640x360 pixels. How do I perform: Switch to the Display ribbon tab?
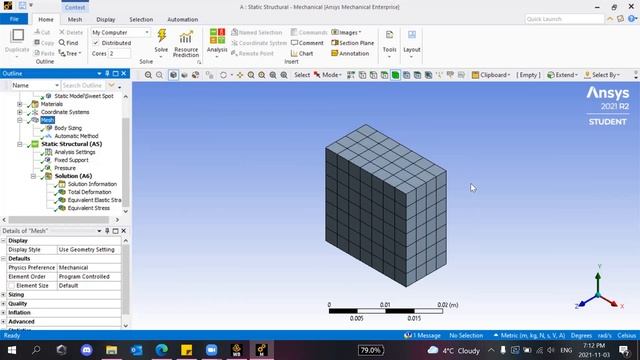click(x=106, y=20)
